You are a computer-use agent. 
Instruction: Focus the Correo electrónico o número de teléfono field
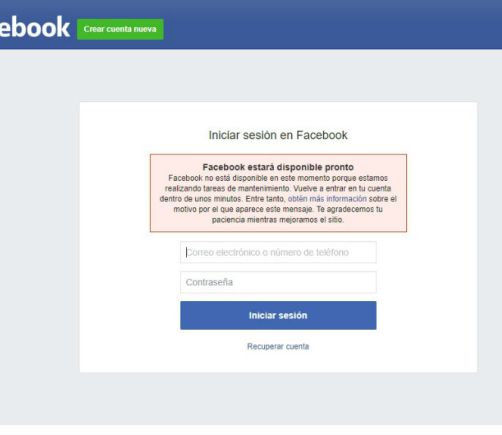click(x=278, y=252)
